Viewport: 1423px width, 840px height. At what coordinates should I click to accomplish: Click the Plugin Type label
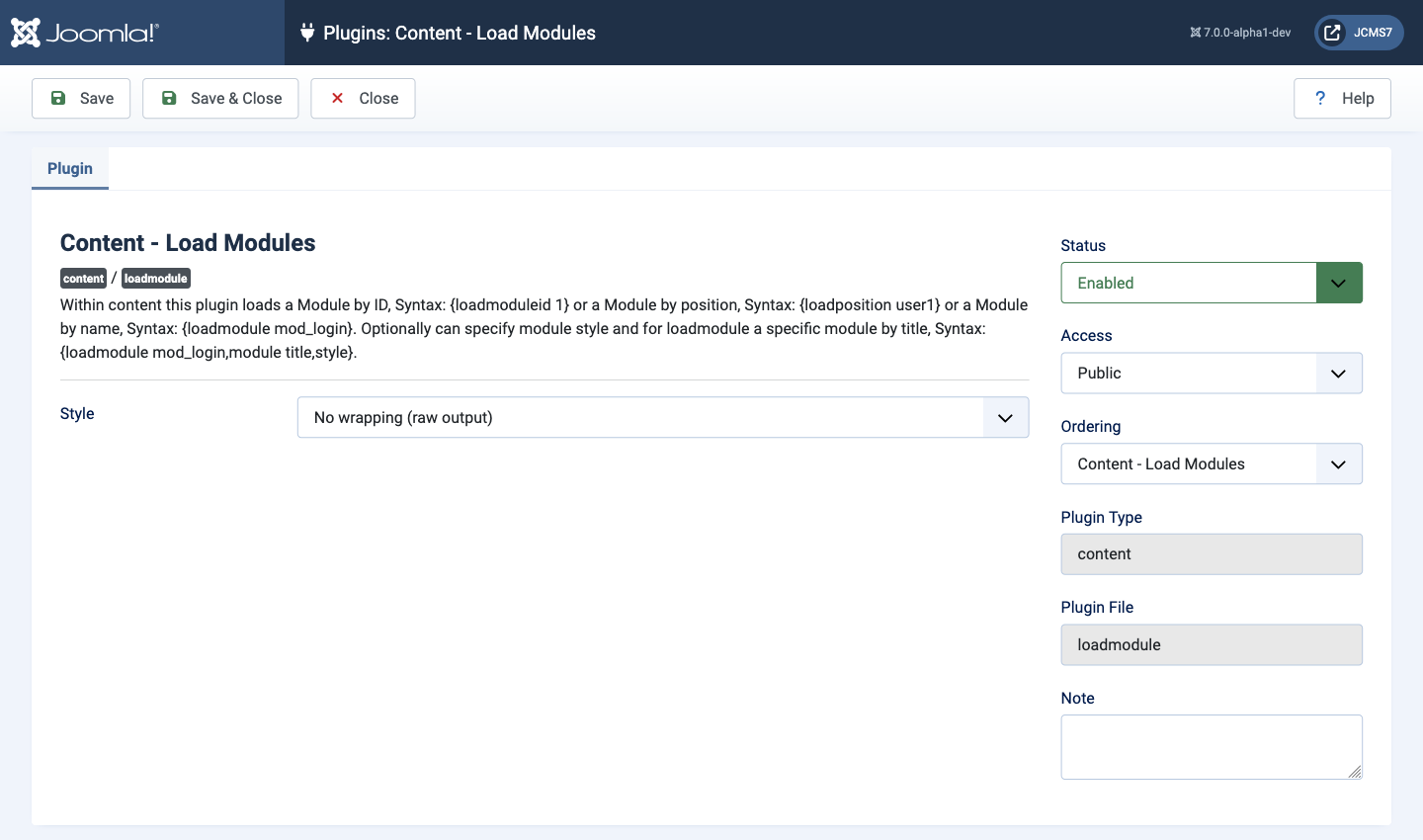(x=1102, y=517)
